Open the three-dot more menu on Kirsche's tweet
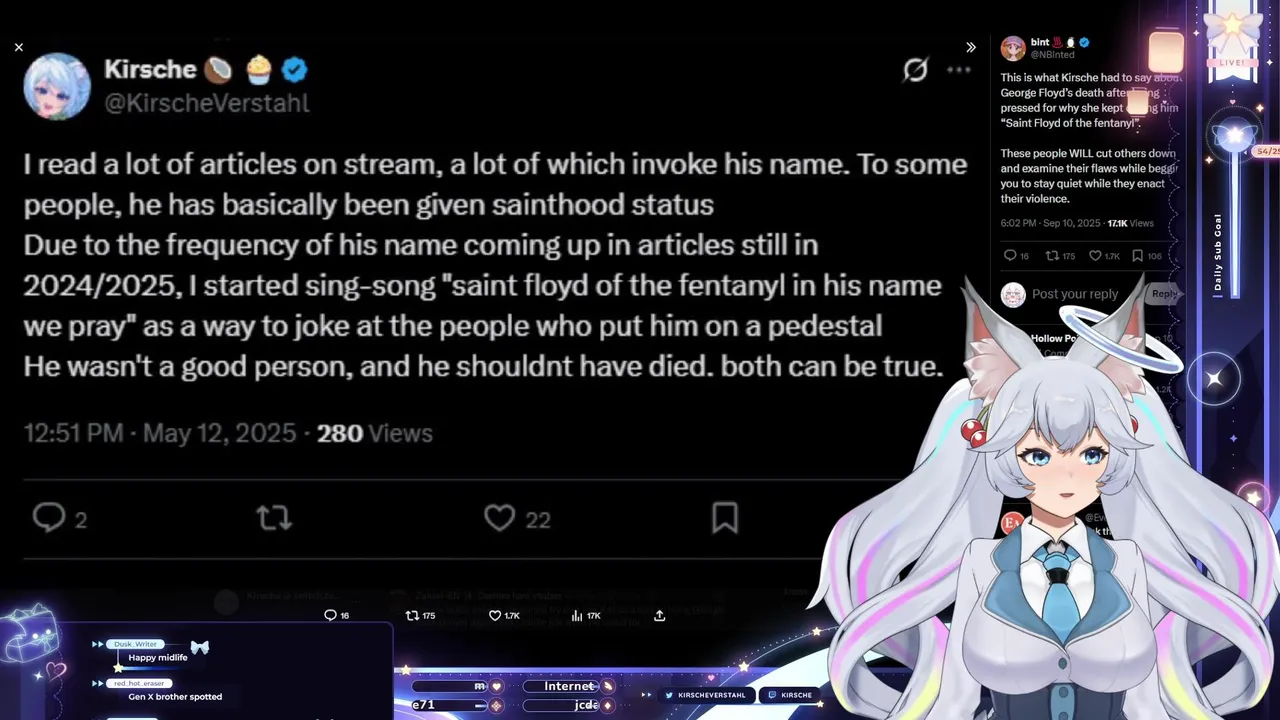The width and height of the screenshot is (1280, 720). 959,70
